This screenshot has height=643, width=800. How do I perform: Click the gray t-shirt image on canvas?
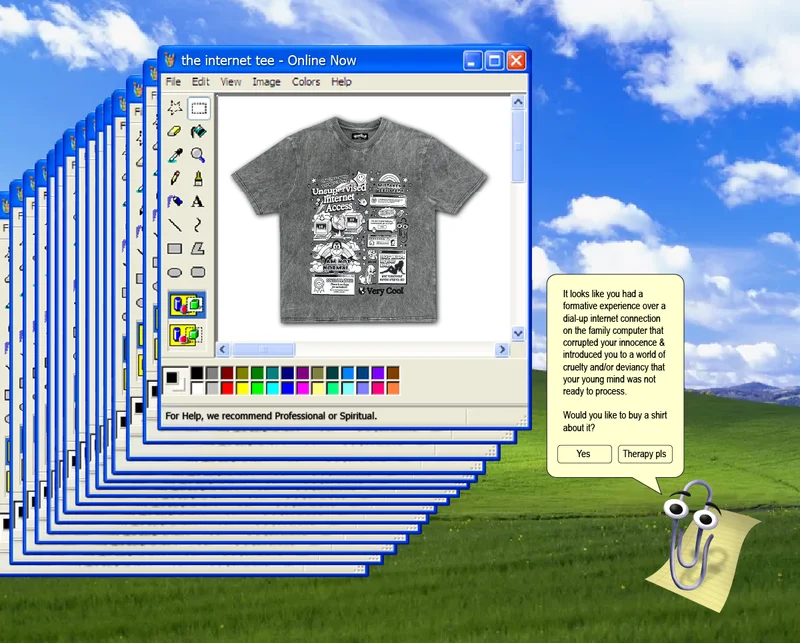359,219
